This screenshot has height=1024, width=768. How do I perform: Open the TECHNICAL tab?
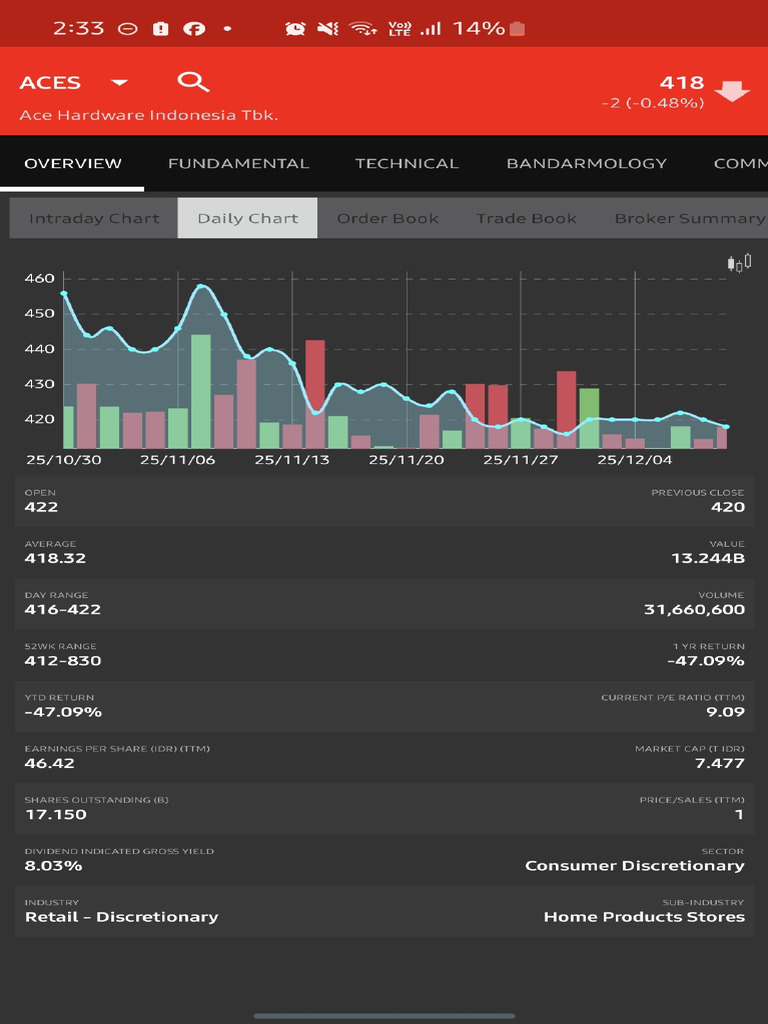point(407,163)
